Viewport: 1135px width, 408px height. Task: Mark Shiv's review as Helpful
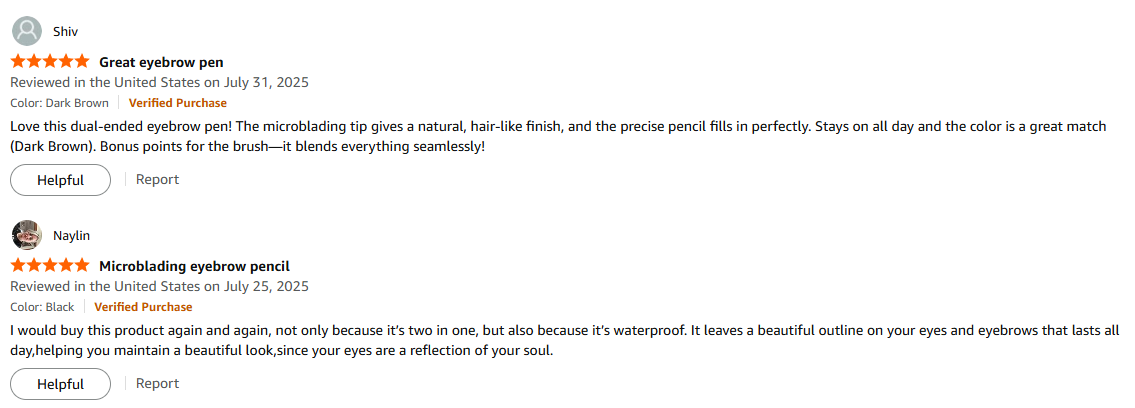tap(60, 180)
